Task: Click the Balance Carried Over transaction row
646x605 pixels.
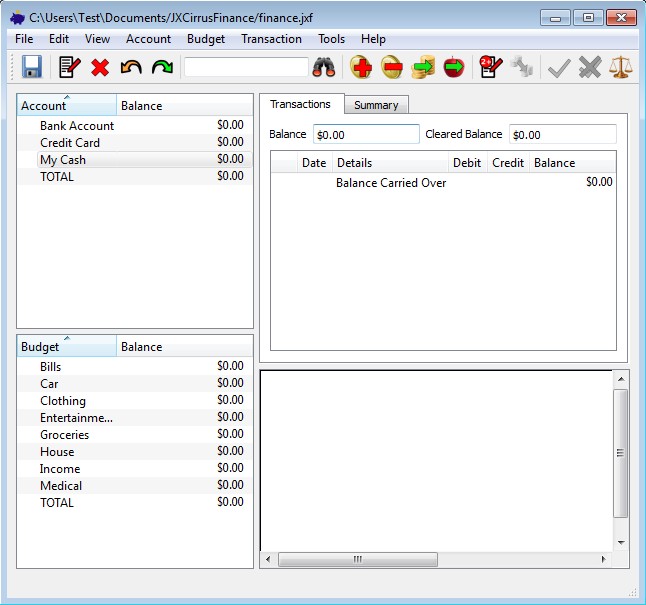Action: coord(391,183)
